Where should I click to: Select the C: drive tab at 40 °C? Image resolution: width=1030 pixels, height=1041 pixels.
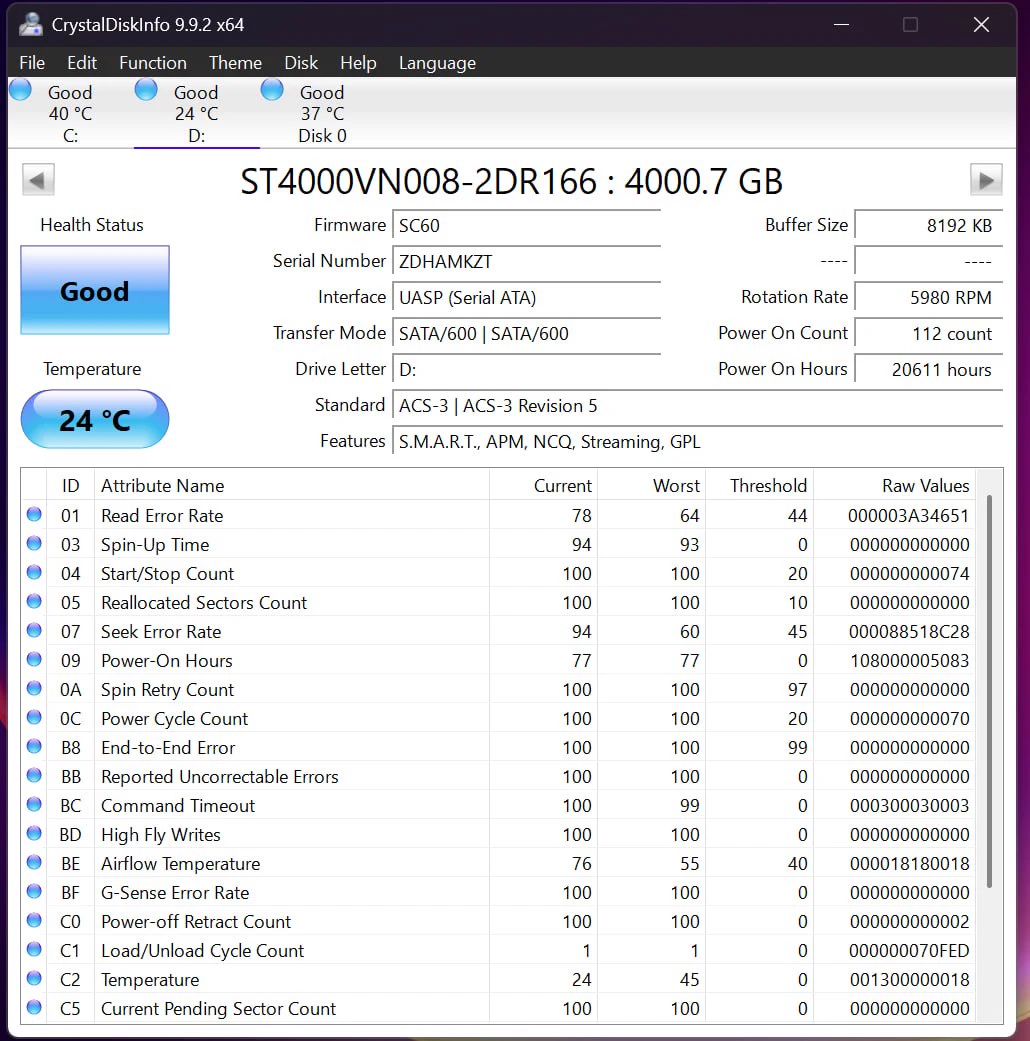[x=70, y=113]
